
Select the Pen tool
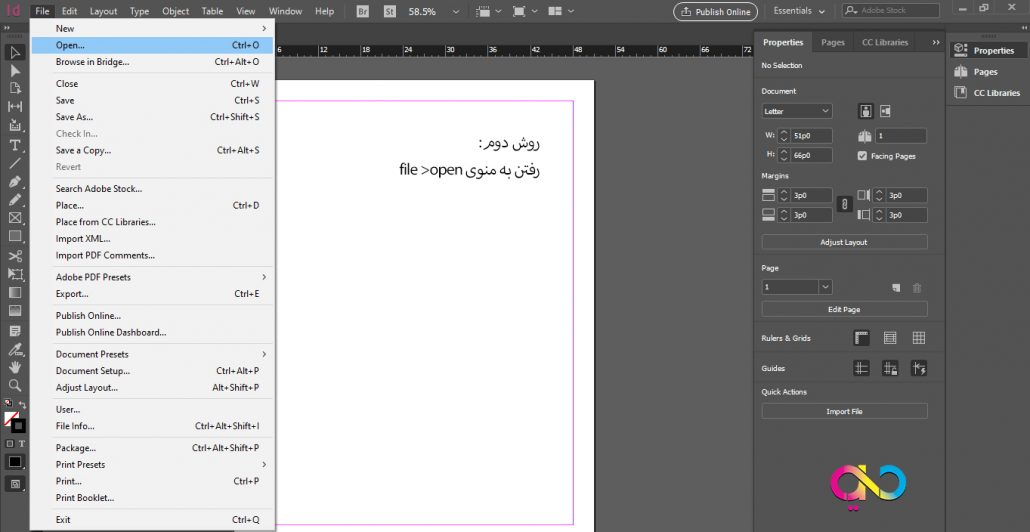(x=14, y=181)
